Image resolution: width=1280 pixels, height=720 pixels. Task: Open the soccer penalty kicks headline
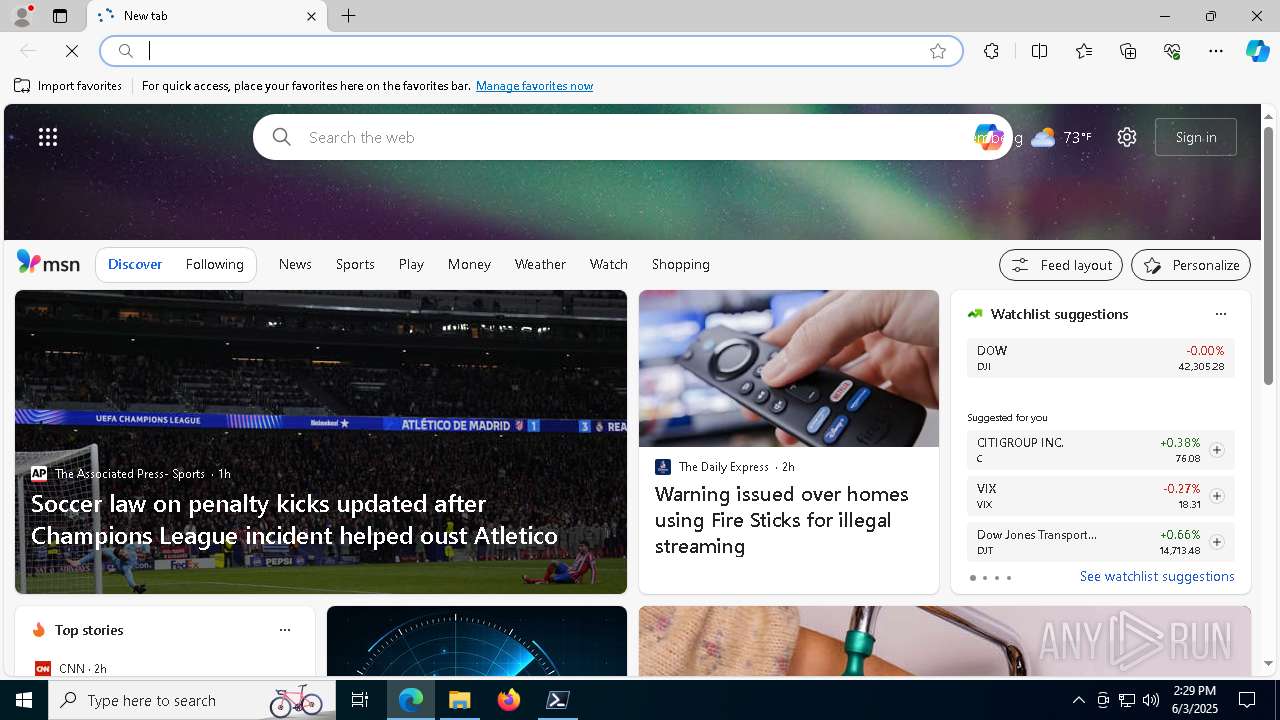click(x=294, y=519)
